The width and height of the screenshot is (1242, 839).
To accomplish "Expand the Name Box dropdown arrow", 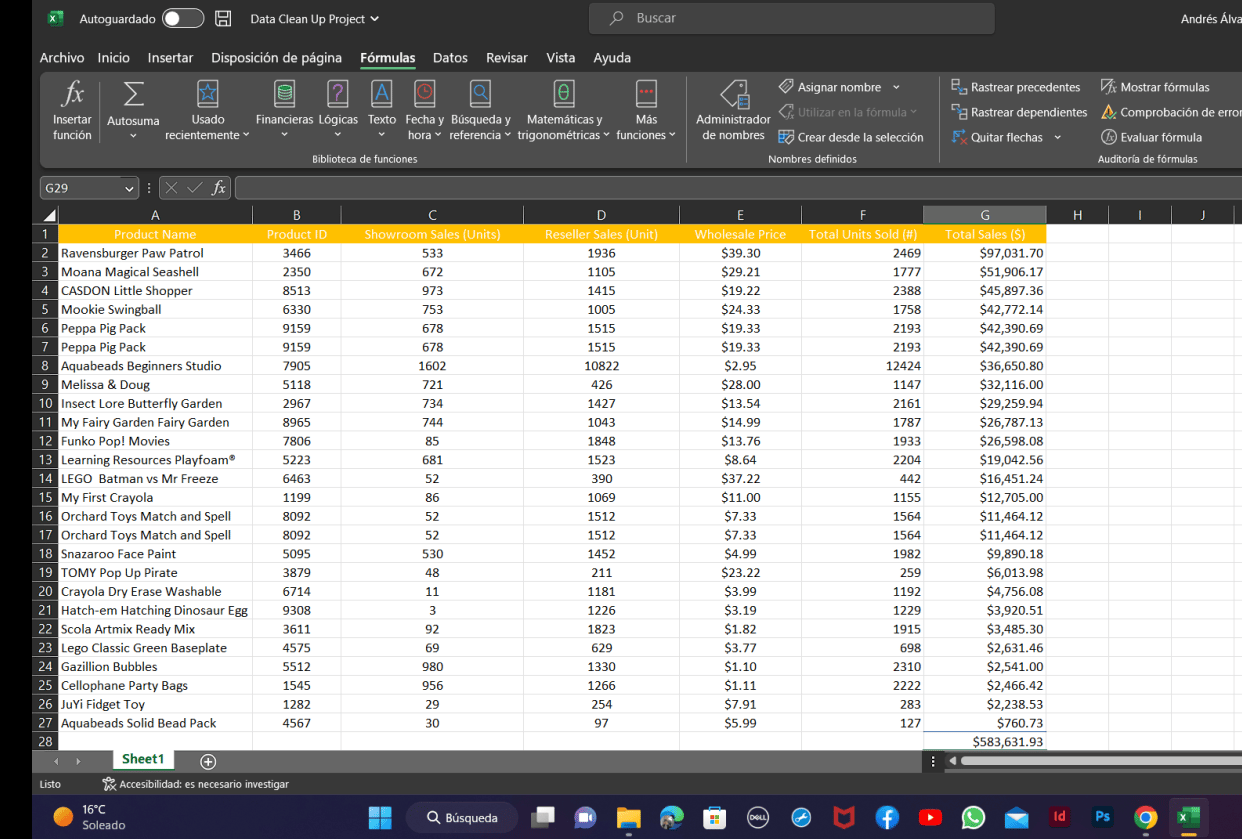I will click(x=129, y=188).
